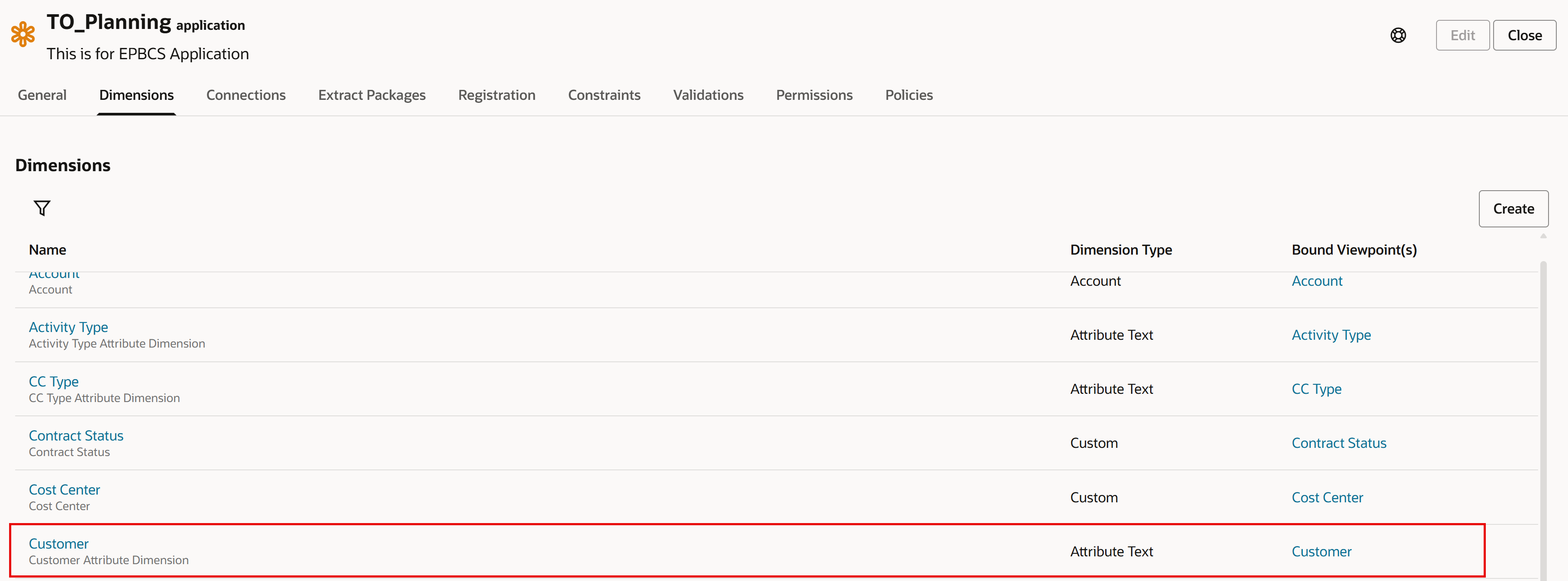Select the Dimensions tab
The height and width of the screenshot is (581, 1568).
(x=136, y=95)
